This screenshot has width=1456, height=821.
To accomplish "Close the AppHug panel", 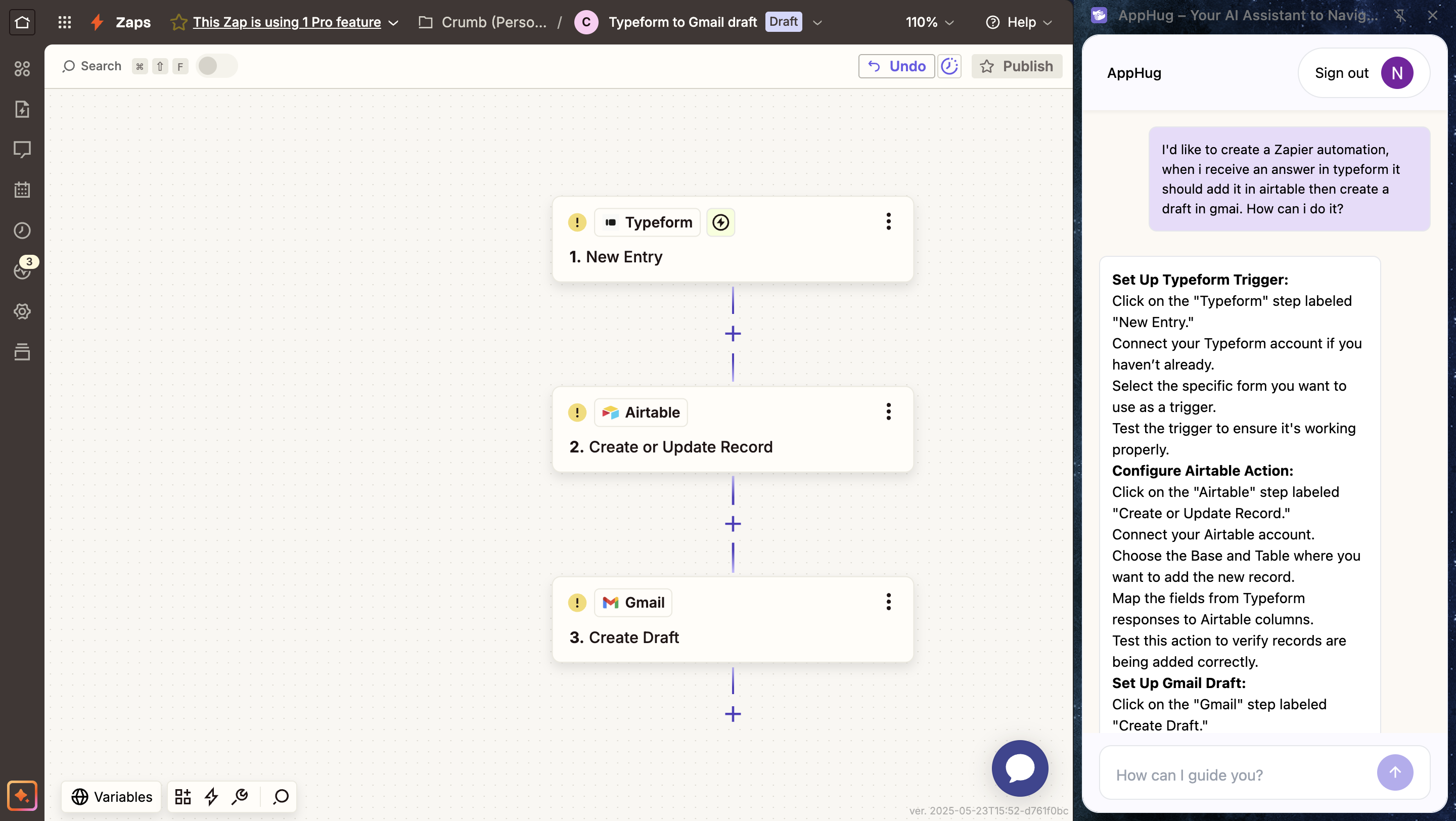I will [1432, 15].
